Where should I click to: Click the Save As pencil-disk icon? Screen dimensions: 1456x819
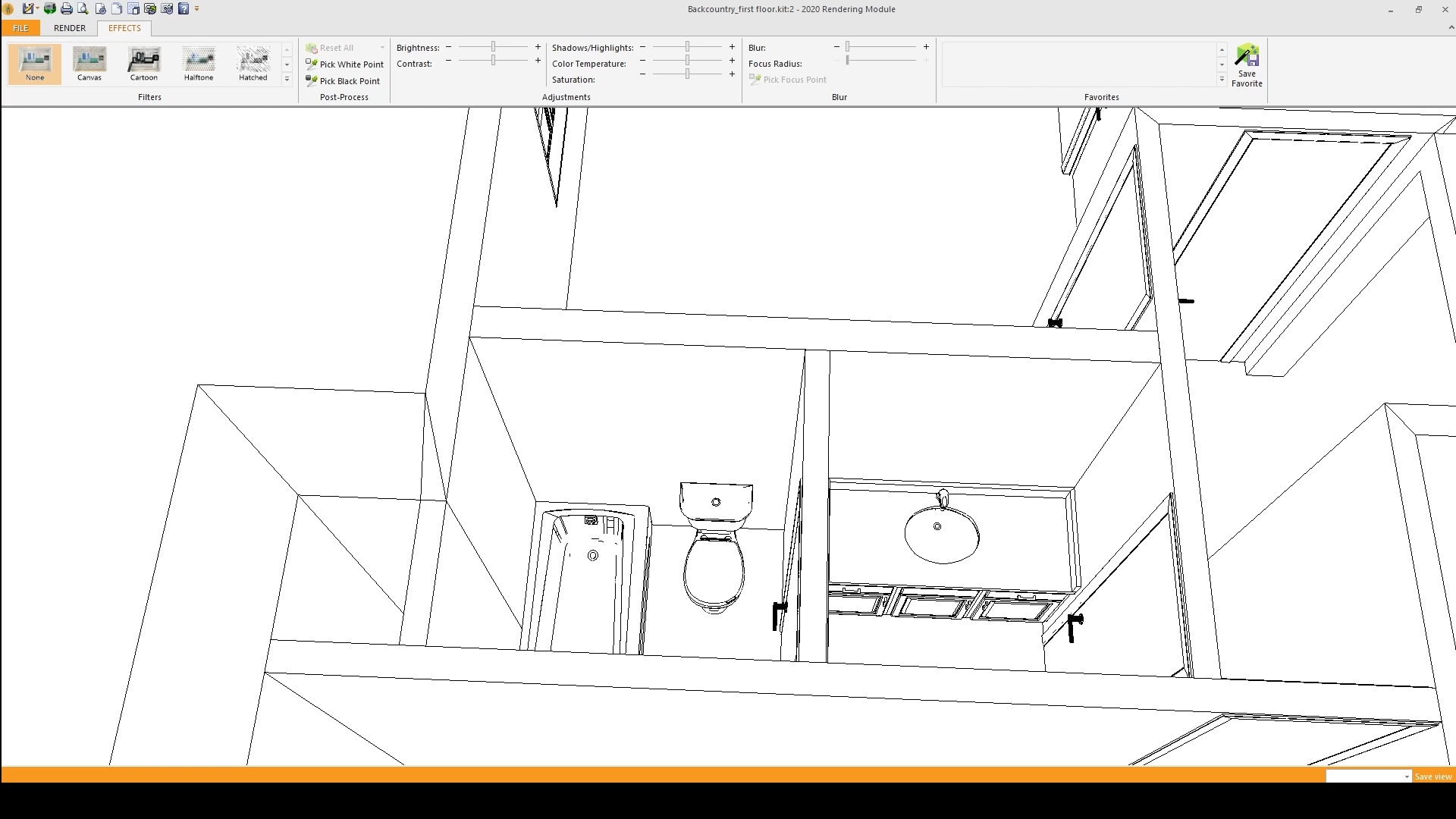(x=28, y=9)
